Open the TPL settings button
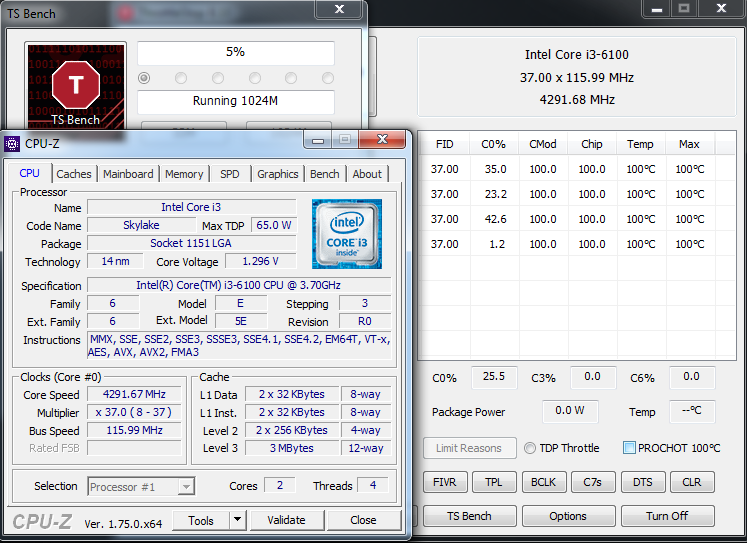 (x=494, y=482)
